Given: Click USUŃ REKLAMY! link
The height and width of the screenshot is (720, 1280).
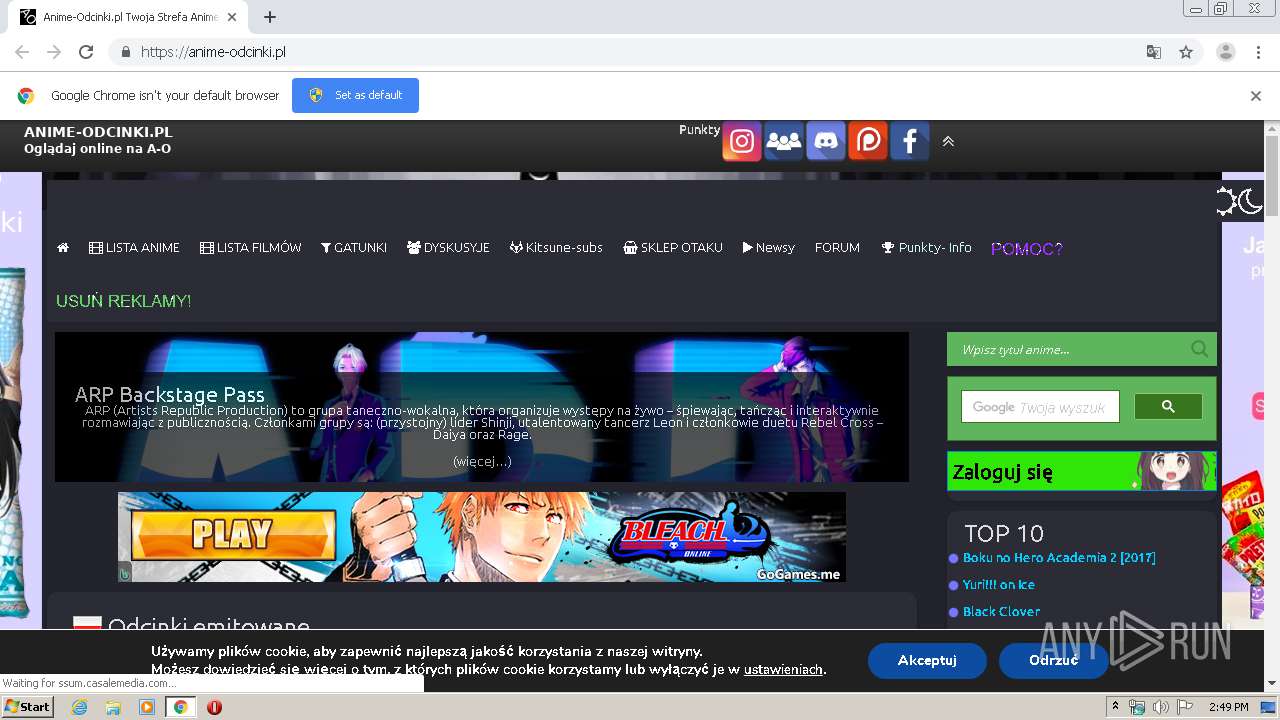Looking at the screenshot, I should pyautogui.click(x=123, y=301).
